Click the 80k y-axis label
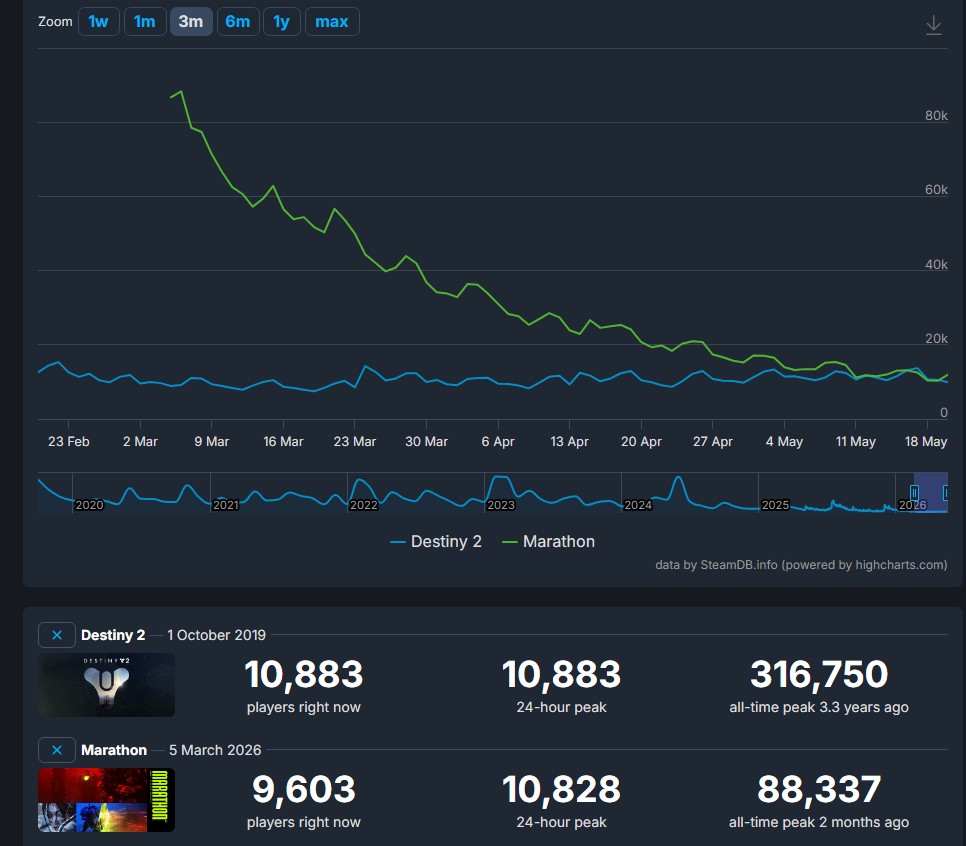 (936, 116)
